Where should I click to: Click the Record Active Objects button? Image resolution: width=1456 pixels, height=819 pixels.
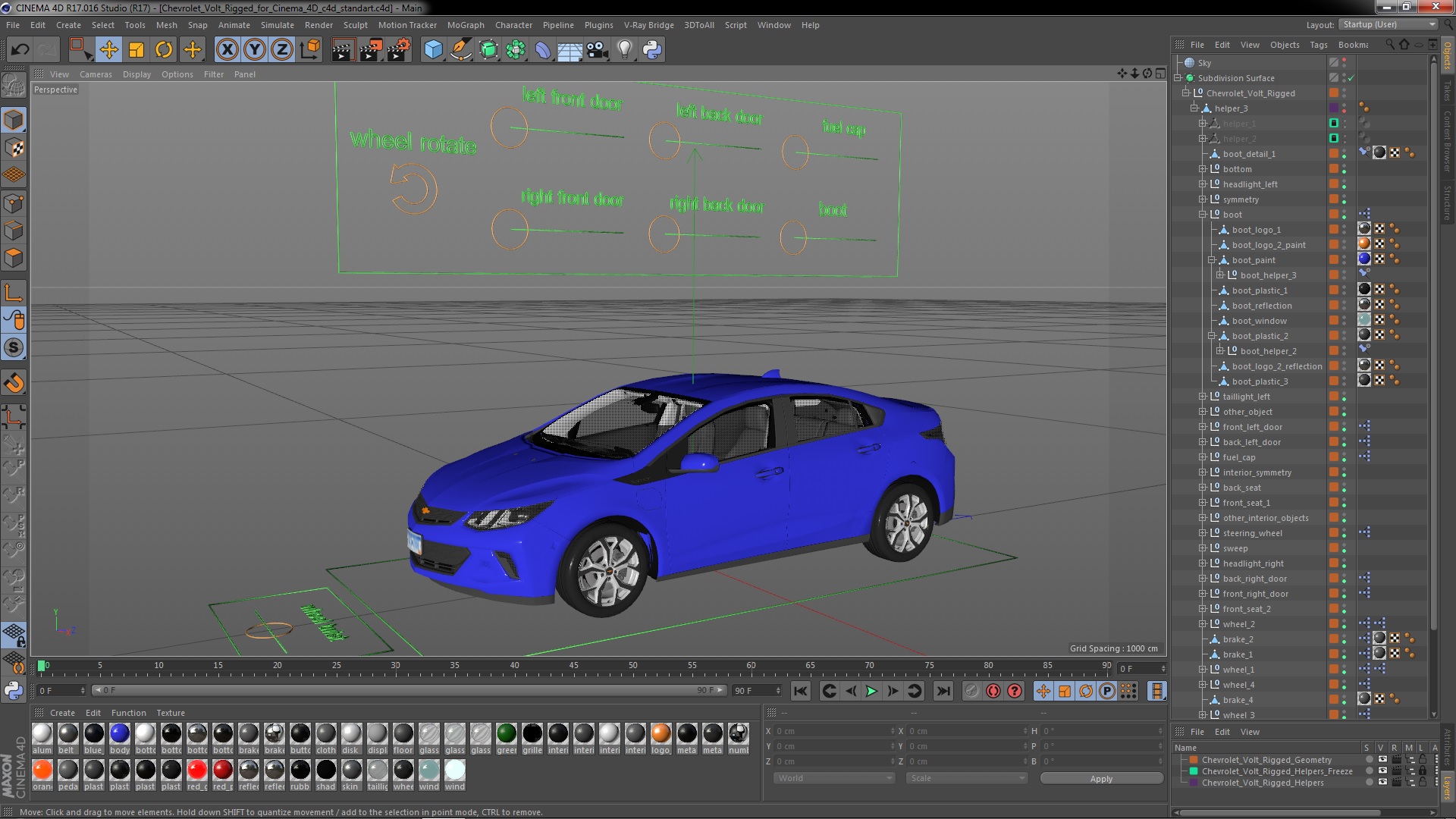point(971,691)
